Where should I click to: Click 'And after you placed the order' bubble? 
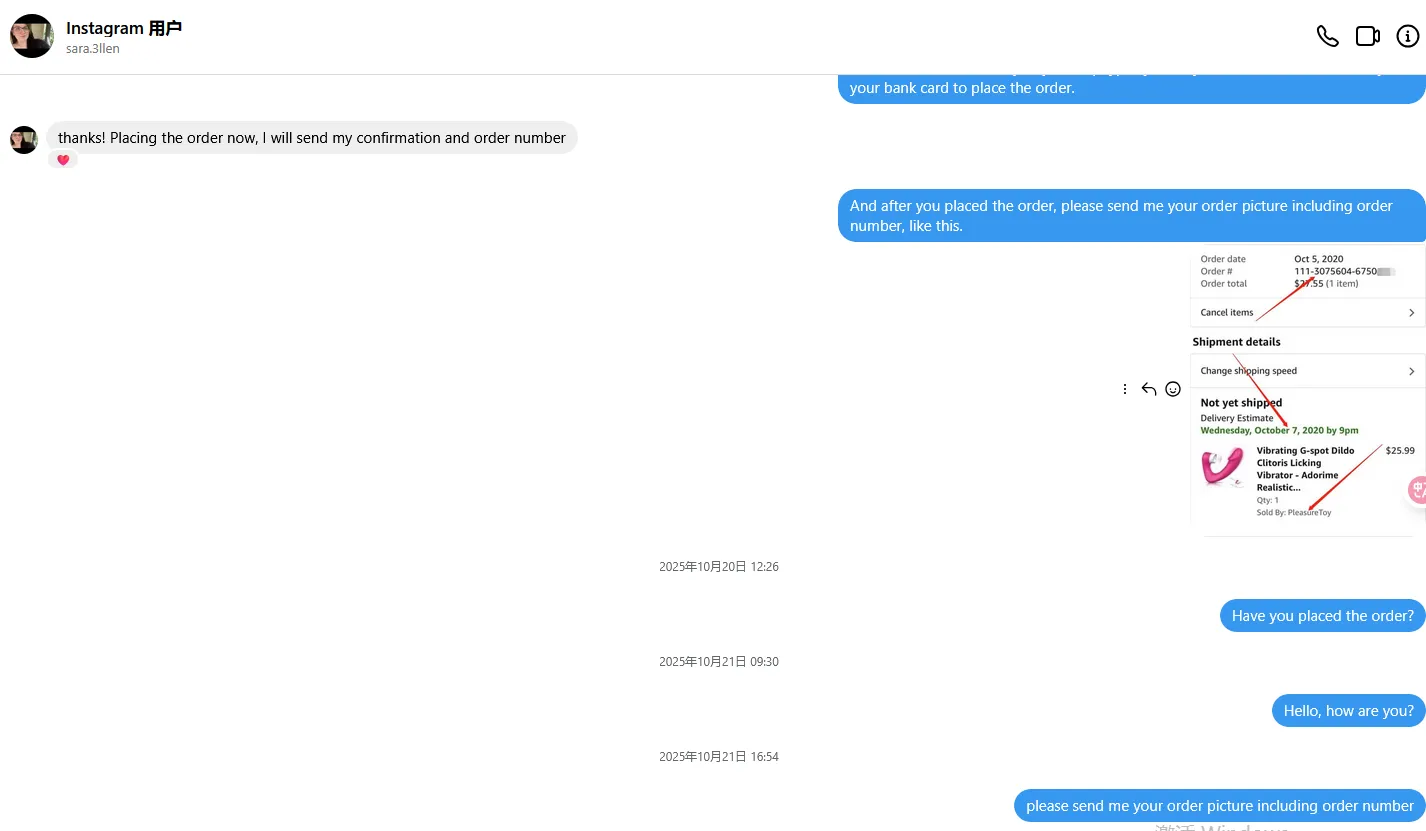tap(1132, 216)
